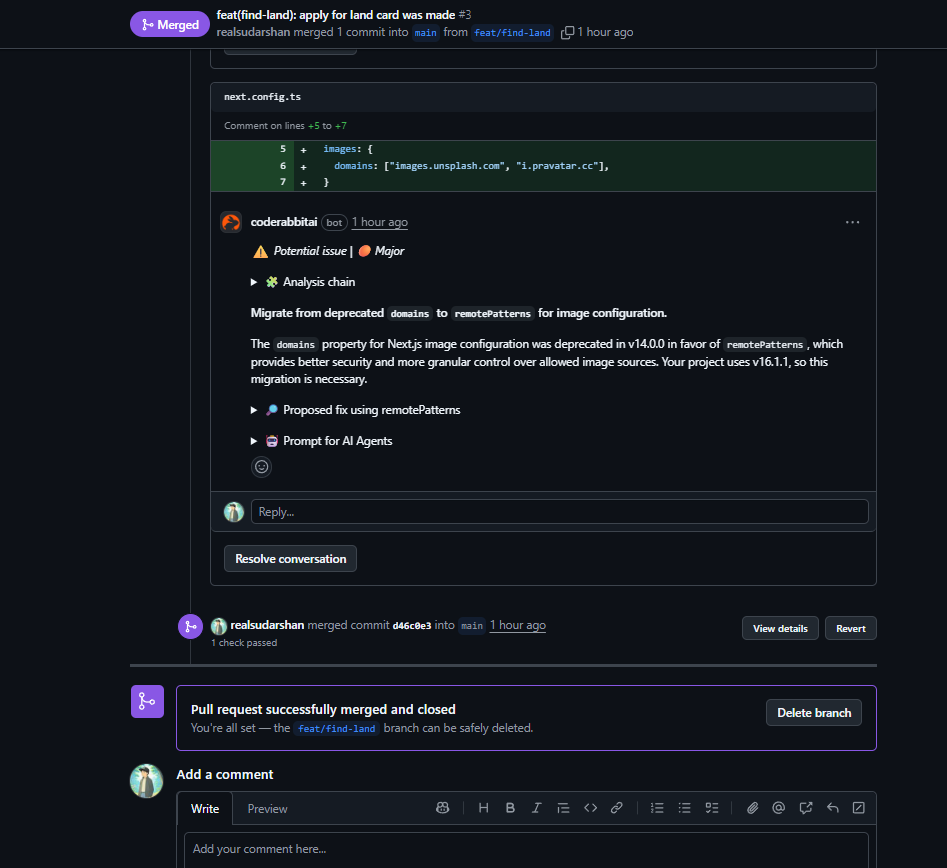Insert a quote block in the comment toolbar

[x=562, y=807]
